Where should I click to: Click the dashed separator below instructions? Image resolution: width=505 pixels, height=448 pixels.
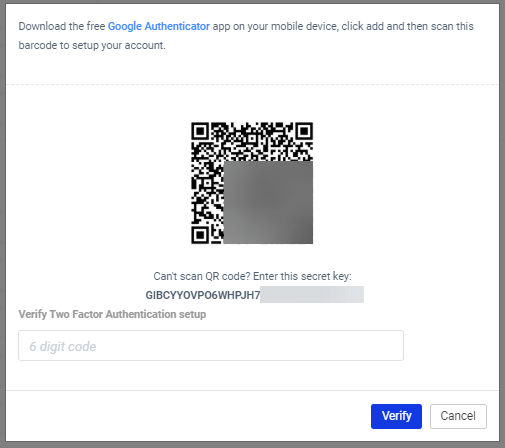[252, 85]
